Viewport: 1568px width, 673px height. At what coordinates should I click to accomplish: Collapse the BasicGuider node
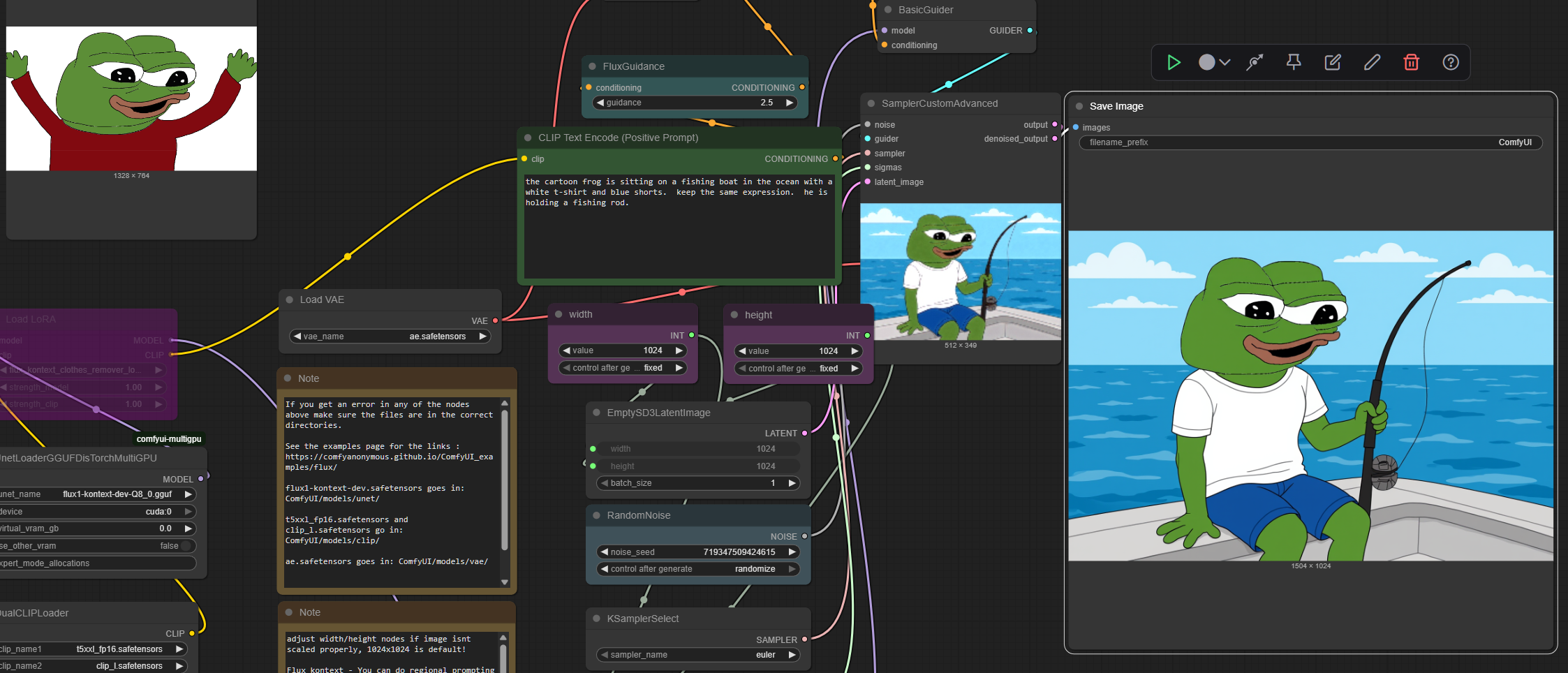click(x=888, y=10)
